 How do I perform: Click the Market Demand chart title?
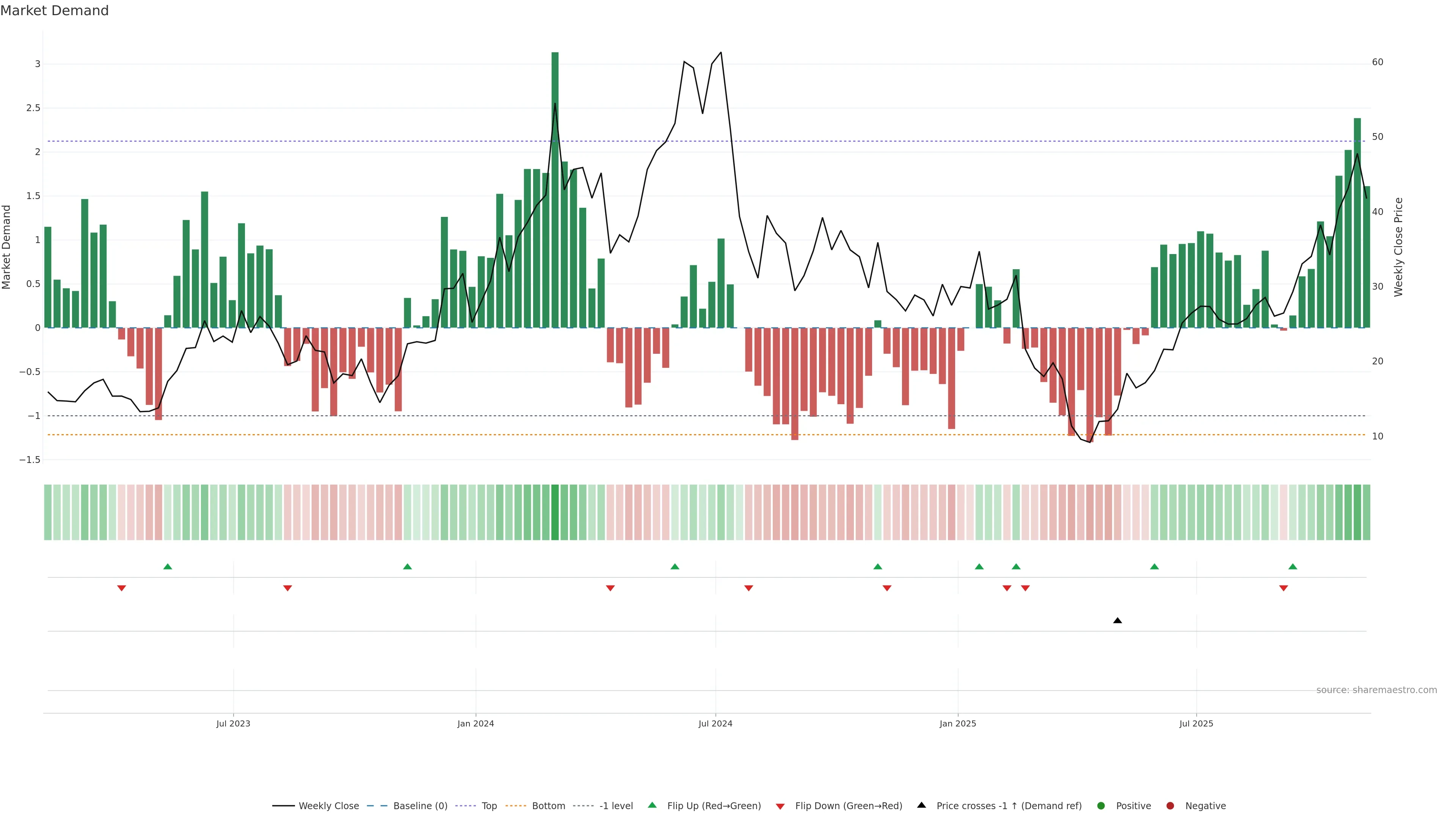54,11
